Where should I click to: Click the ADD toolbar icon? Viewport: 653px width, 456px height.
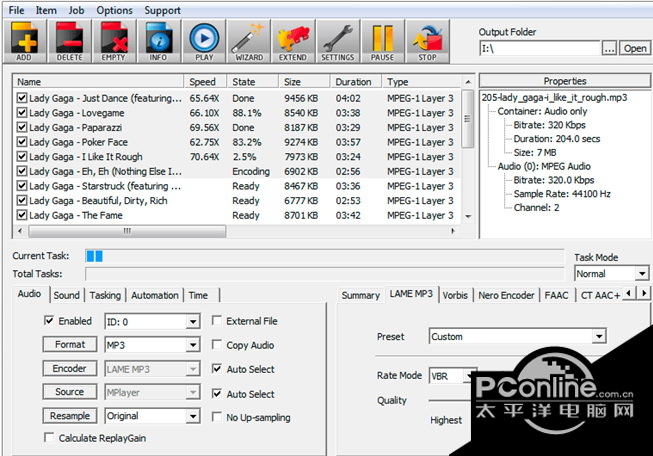[x=25, y=41]
